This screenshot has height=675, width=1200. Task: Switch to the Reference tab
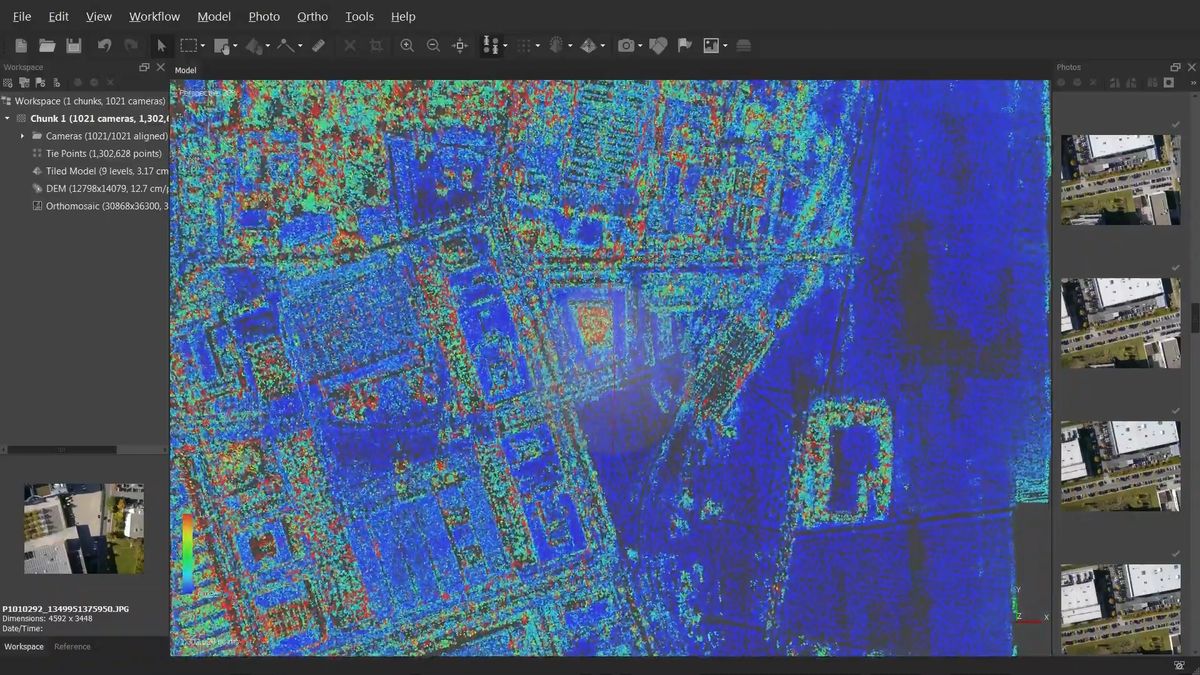click(x=72, y=647)
